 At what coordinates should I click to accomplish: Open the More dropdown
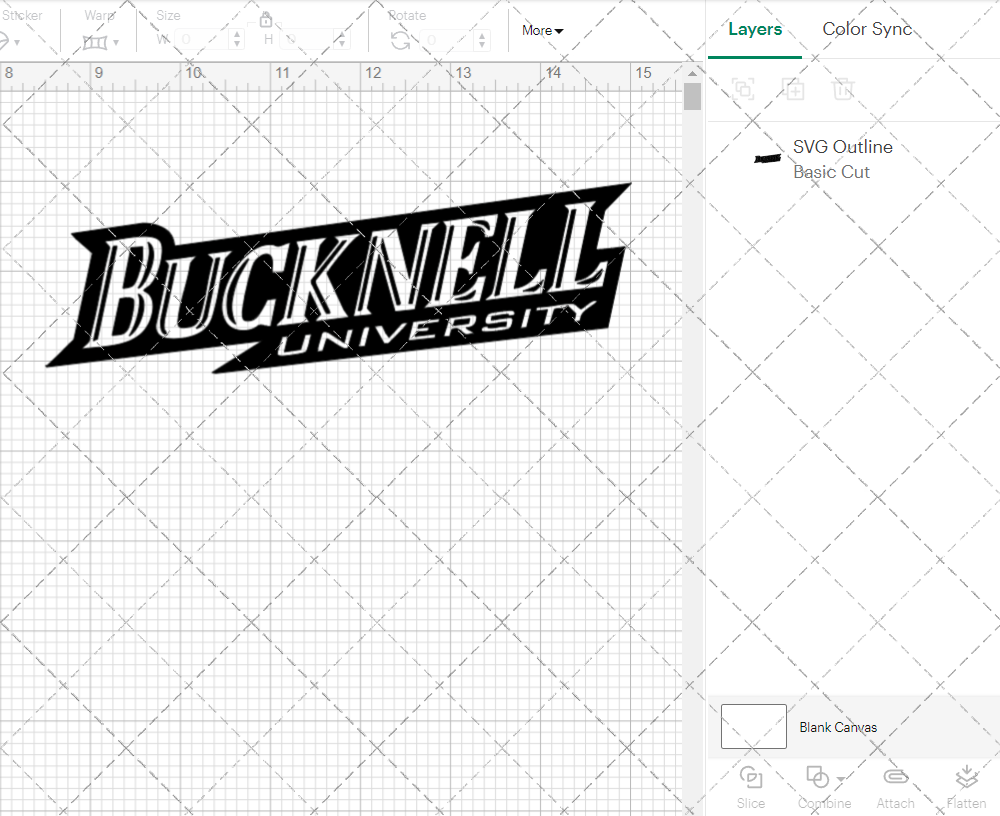tap(541, 30)
